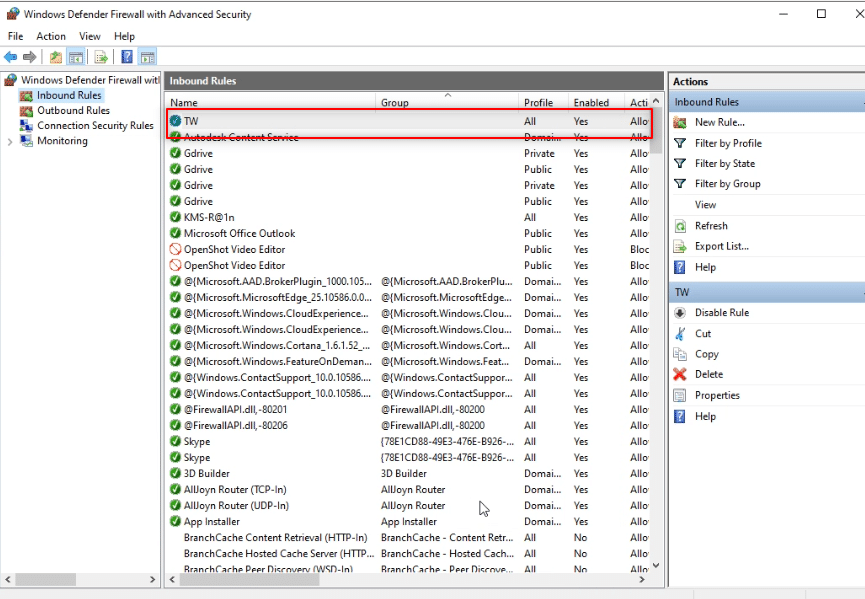Click the Export List toolbar icon
This screenshot has height=599, width=865.
point(101,57)
